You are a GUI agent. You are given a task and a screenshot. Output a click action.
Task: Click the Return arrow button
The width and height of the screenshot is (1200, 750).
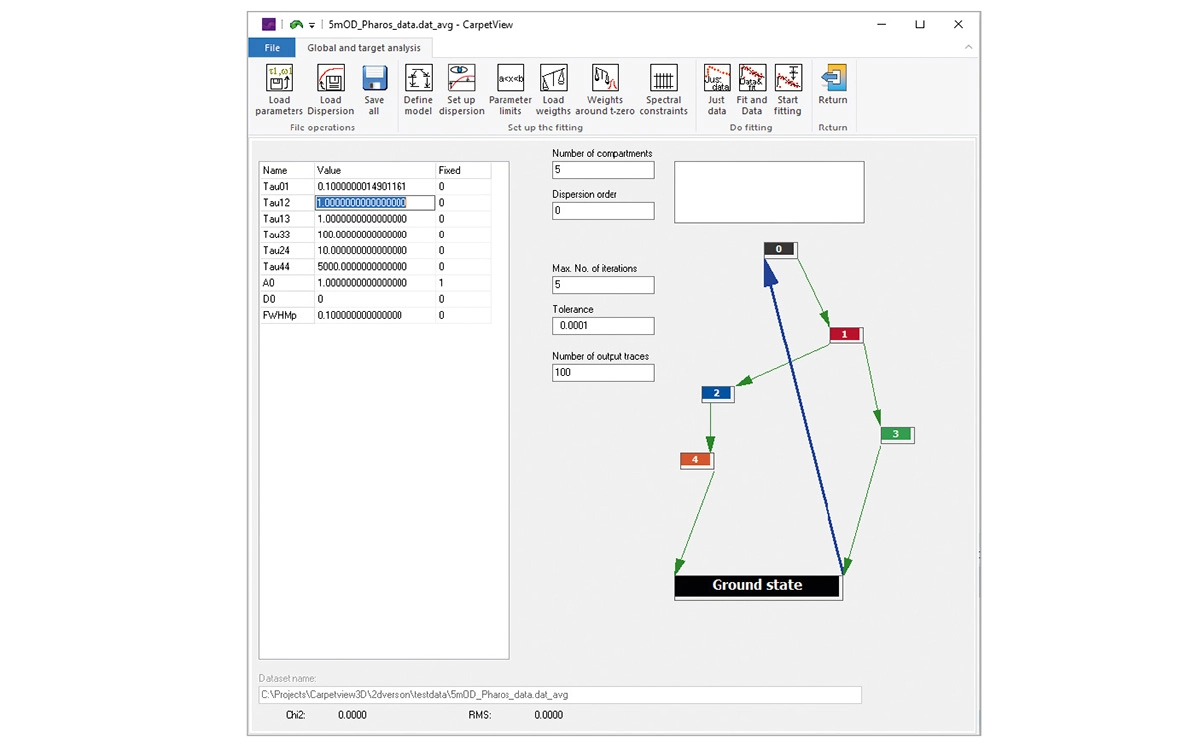[833, 79]
